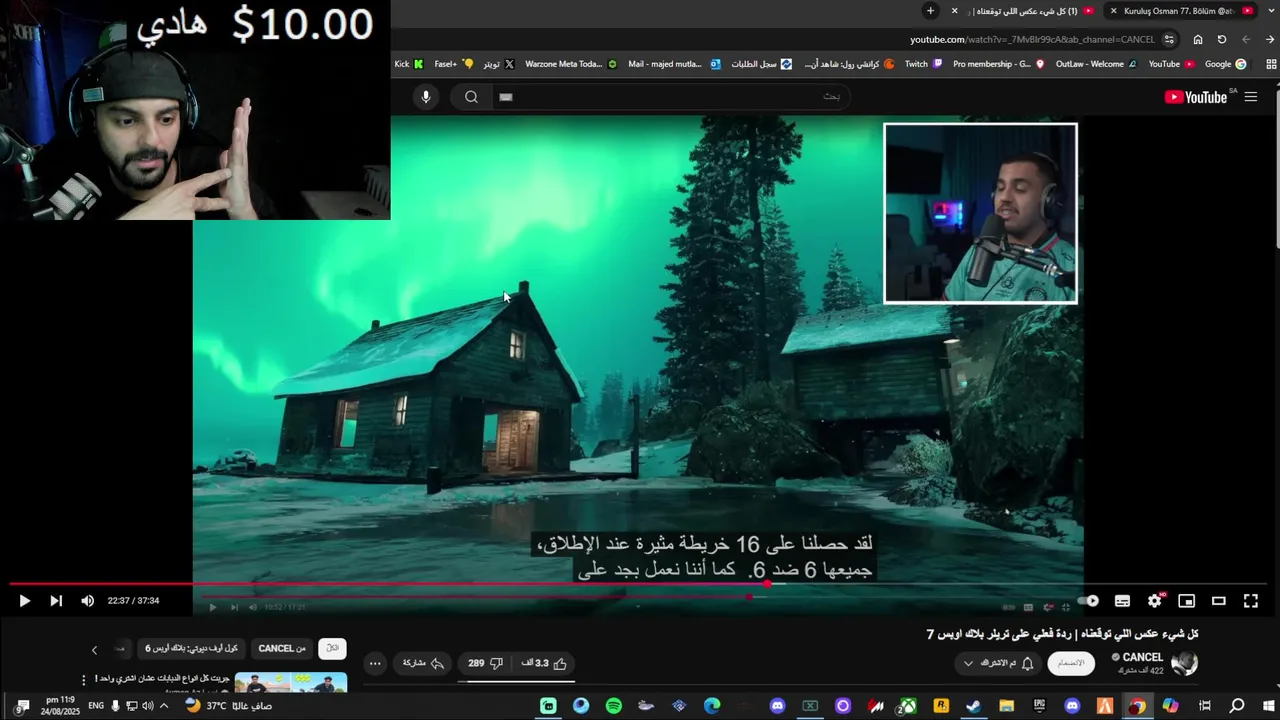Image resolution: width=1280 pixels, height=720 pixels.
Task: Open the YouTube hamburger guide menu
Action: (x=1250, y=97)
